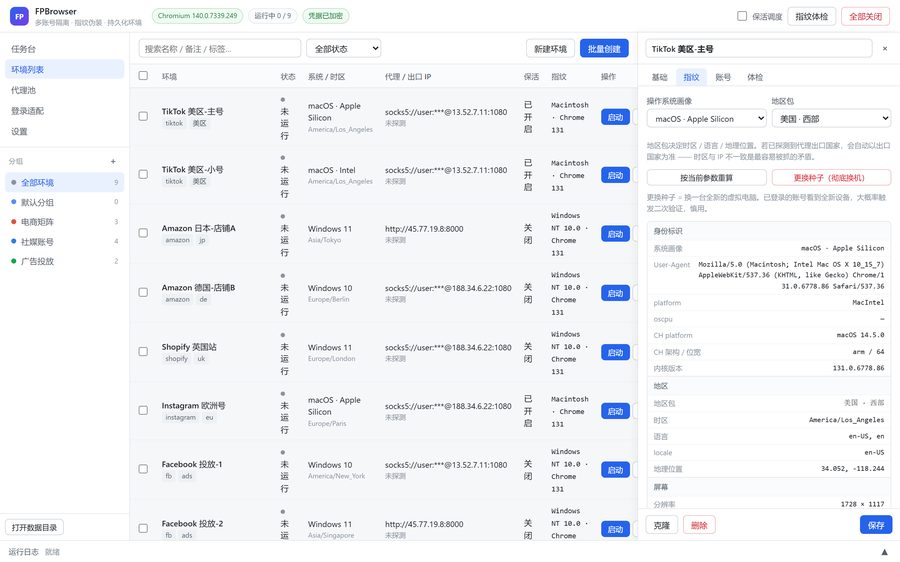Click the 凭据已加密 badge
The image size is (900, 562).
click(325, 16)
